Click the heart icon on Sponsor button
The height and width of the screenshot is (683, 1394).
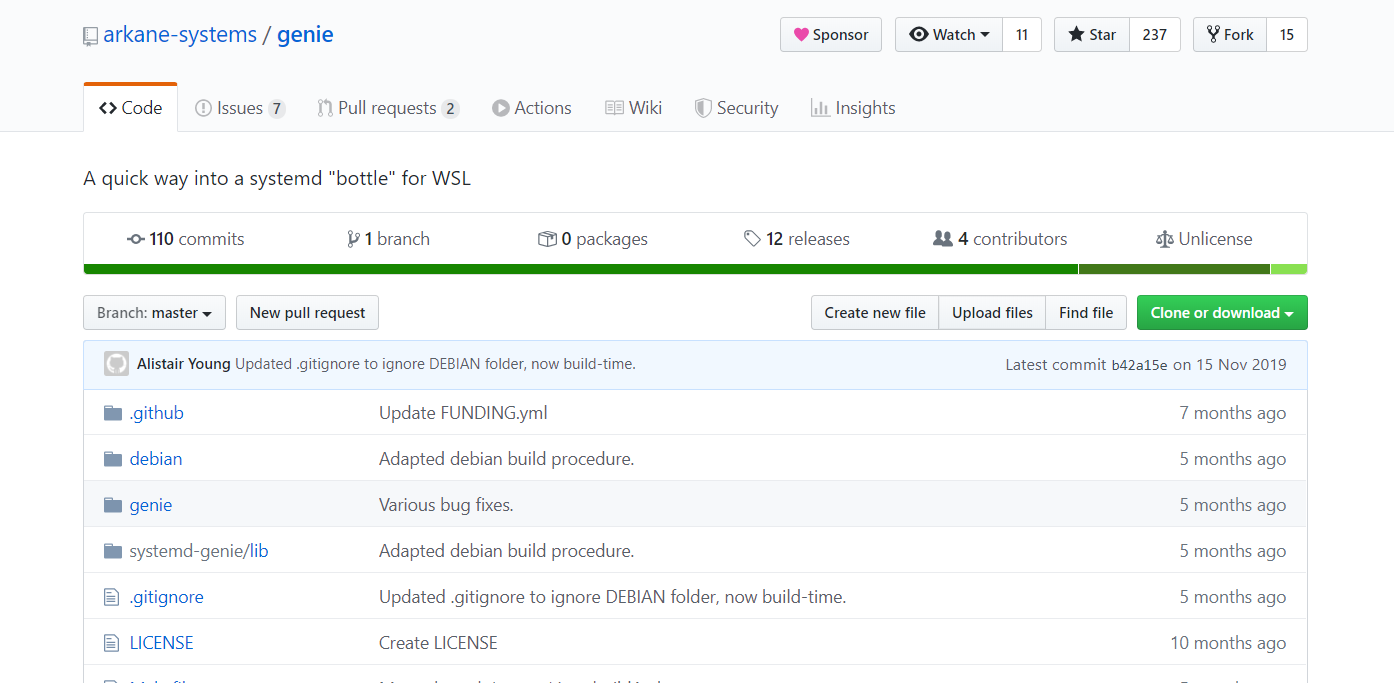801,35
